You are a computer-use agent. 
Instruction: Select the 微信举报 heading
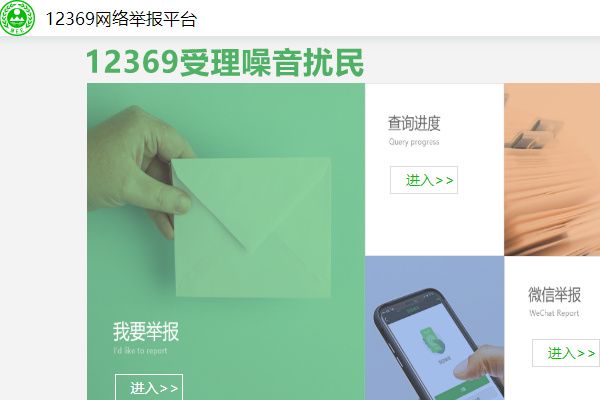click(554, 295)
